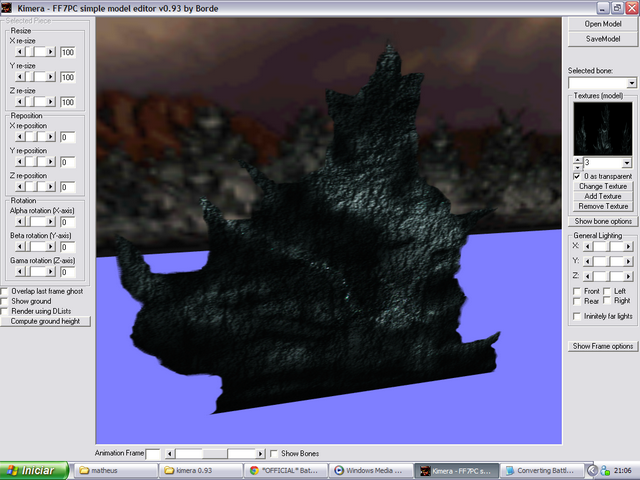Viewport: 640px width, 480px height.
Task: Click left arrow of Alpha rotation scrollbar
Action: coord(20,222)
